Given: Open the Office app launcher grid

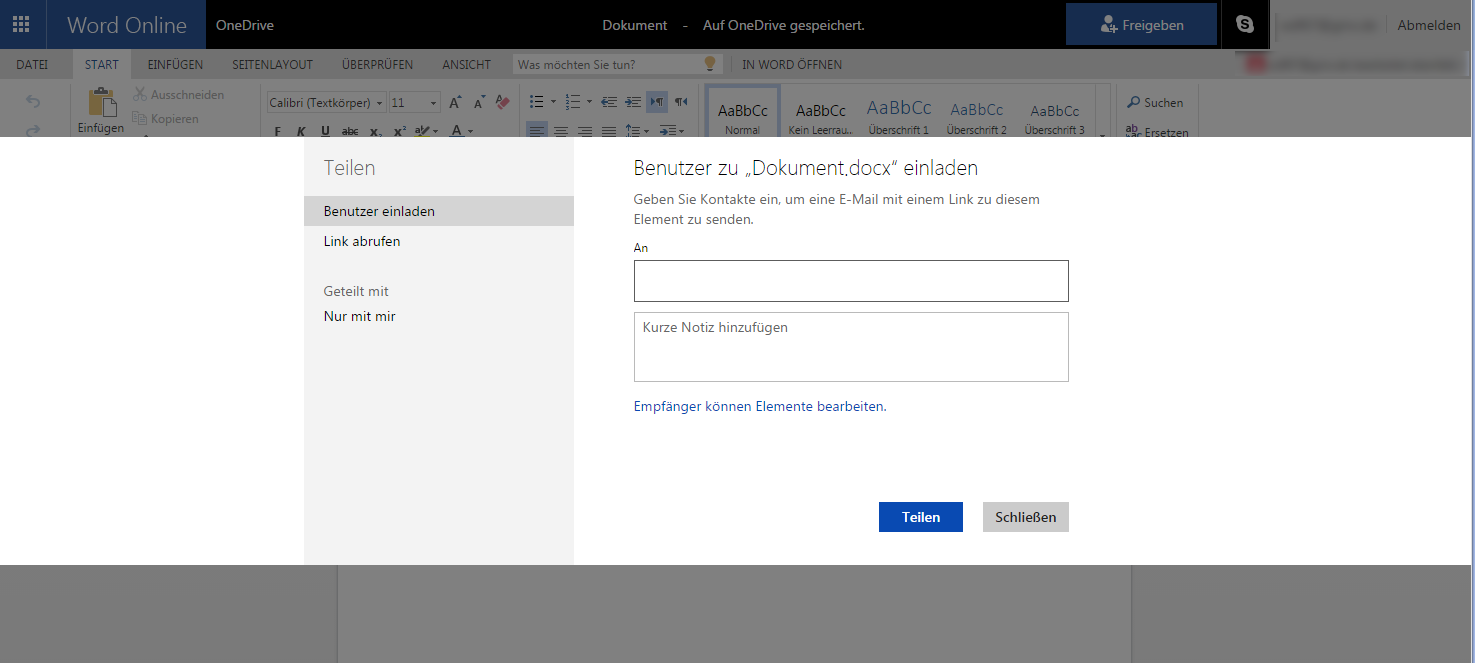Looking at the screenshot, I should tap(21, 25).
